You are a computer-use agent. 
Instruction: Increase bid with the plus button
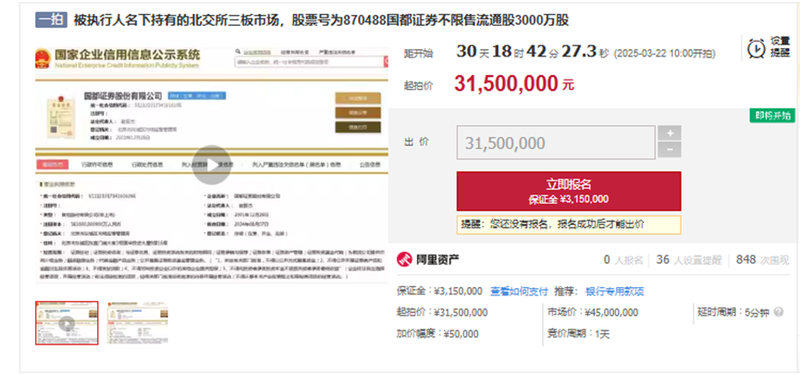669,133
